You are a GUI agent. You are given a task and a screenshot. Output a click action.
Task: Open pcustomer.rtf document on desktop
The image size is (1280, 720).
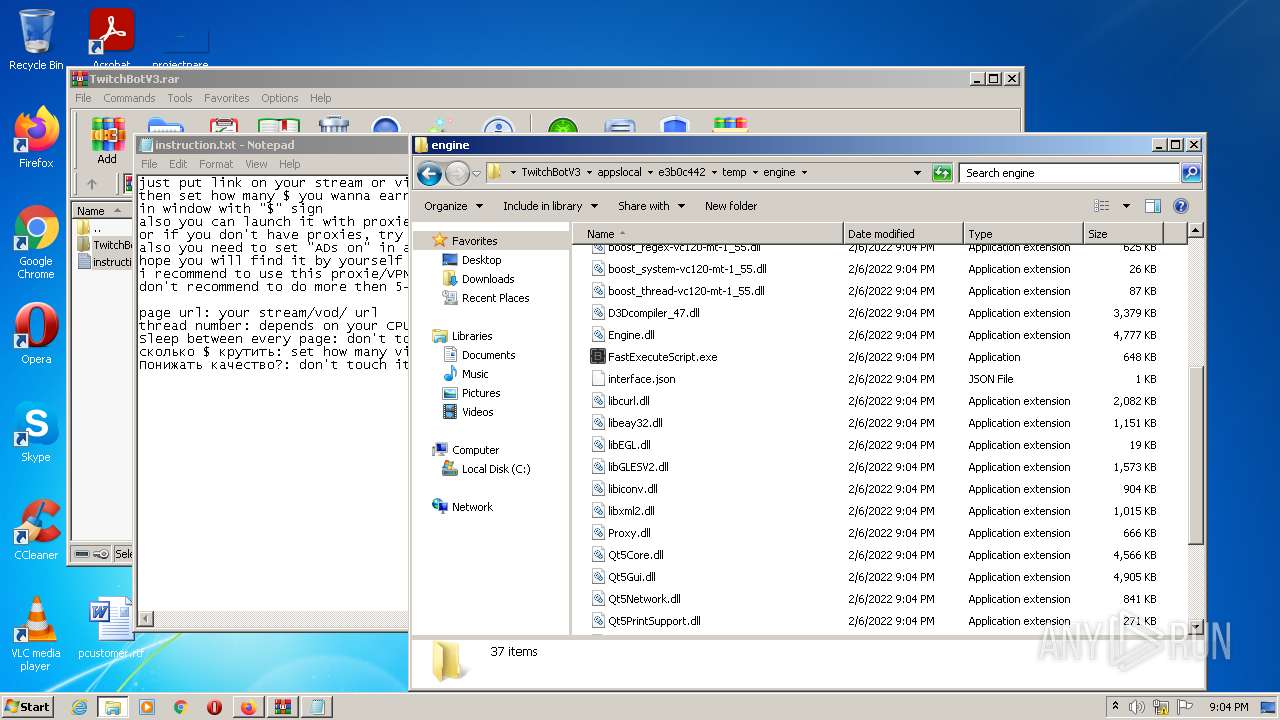110,628
